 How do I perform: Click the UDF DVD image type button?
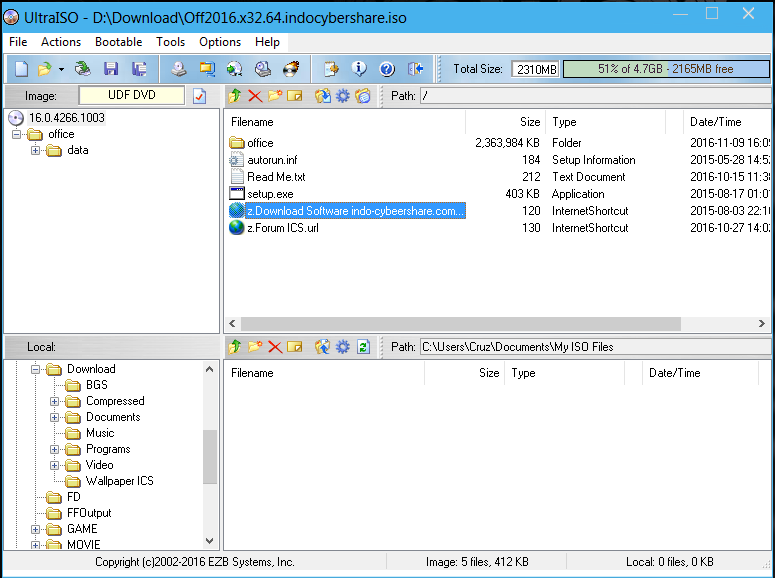(131, 95)
